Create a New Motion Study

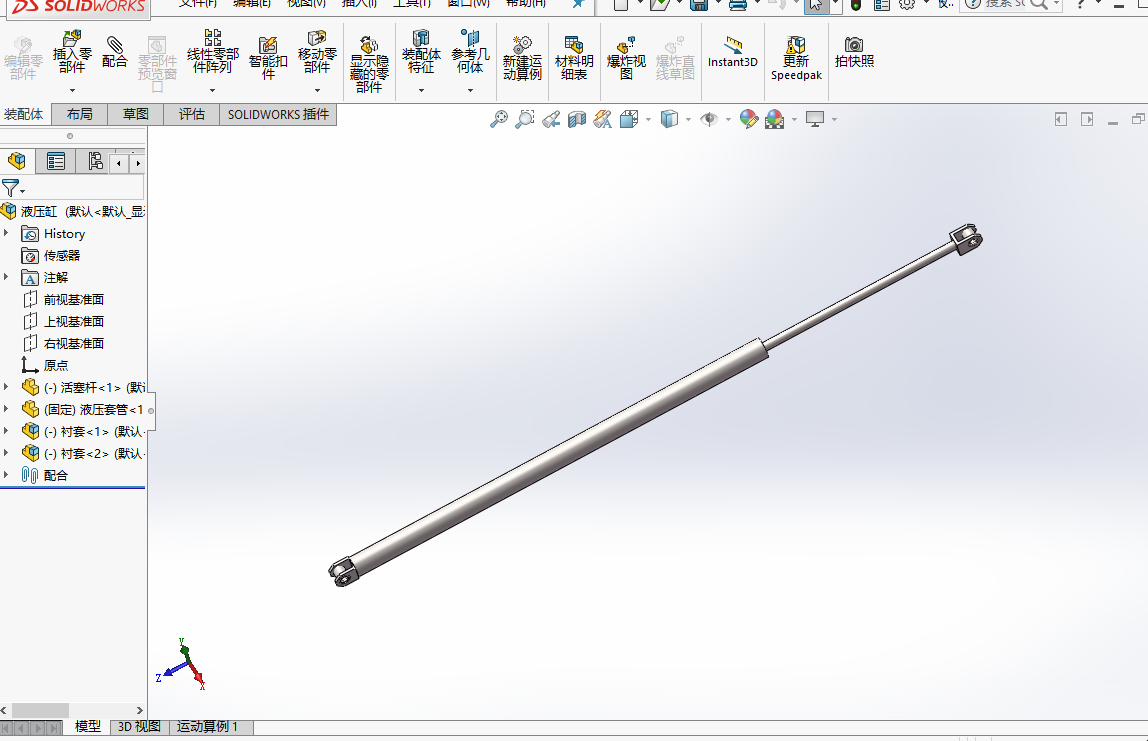[522, 59]
